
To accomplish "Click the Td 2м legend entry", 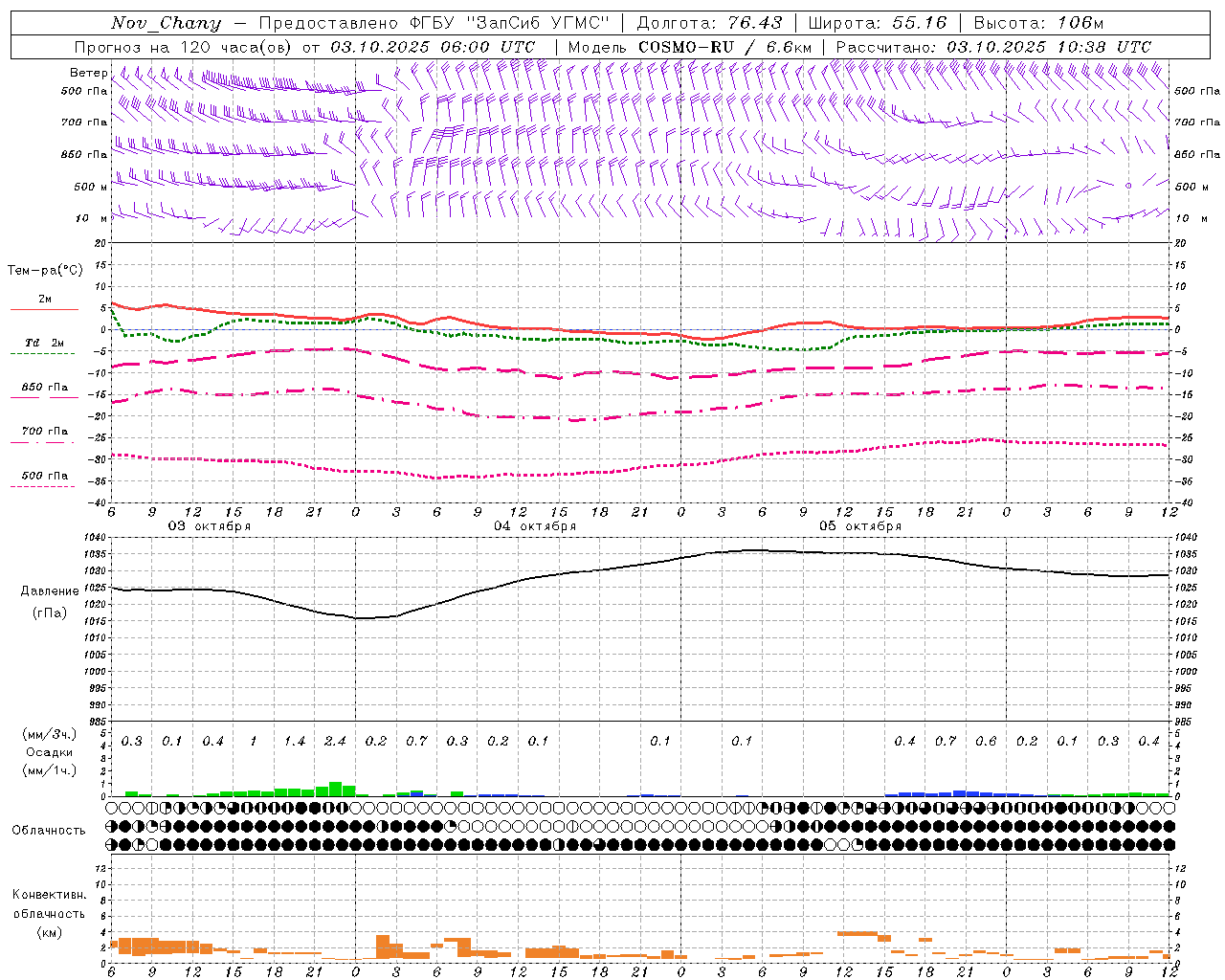I will pyautogui.click(x=45, y=343).
